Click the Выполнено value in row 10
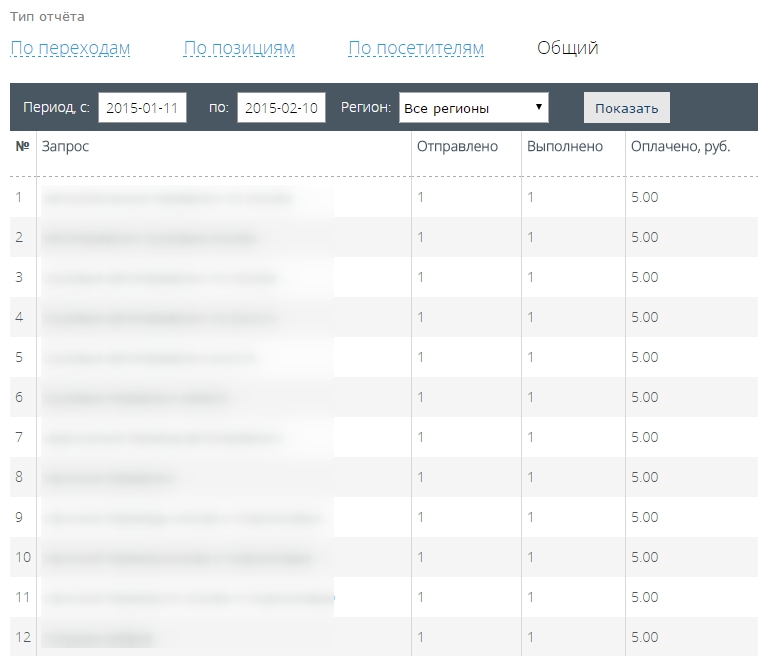The height and width of the screenshot is (656, 770). 531,558
